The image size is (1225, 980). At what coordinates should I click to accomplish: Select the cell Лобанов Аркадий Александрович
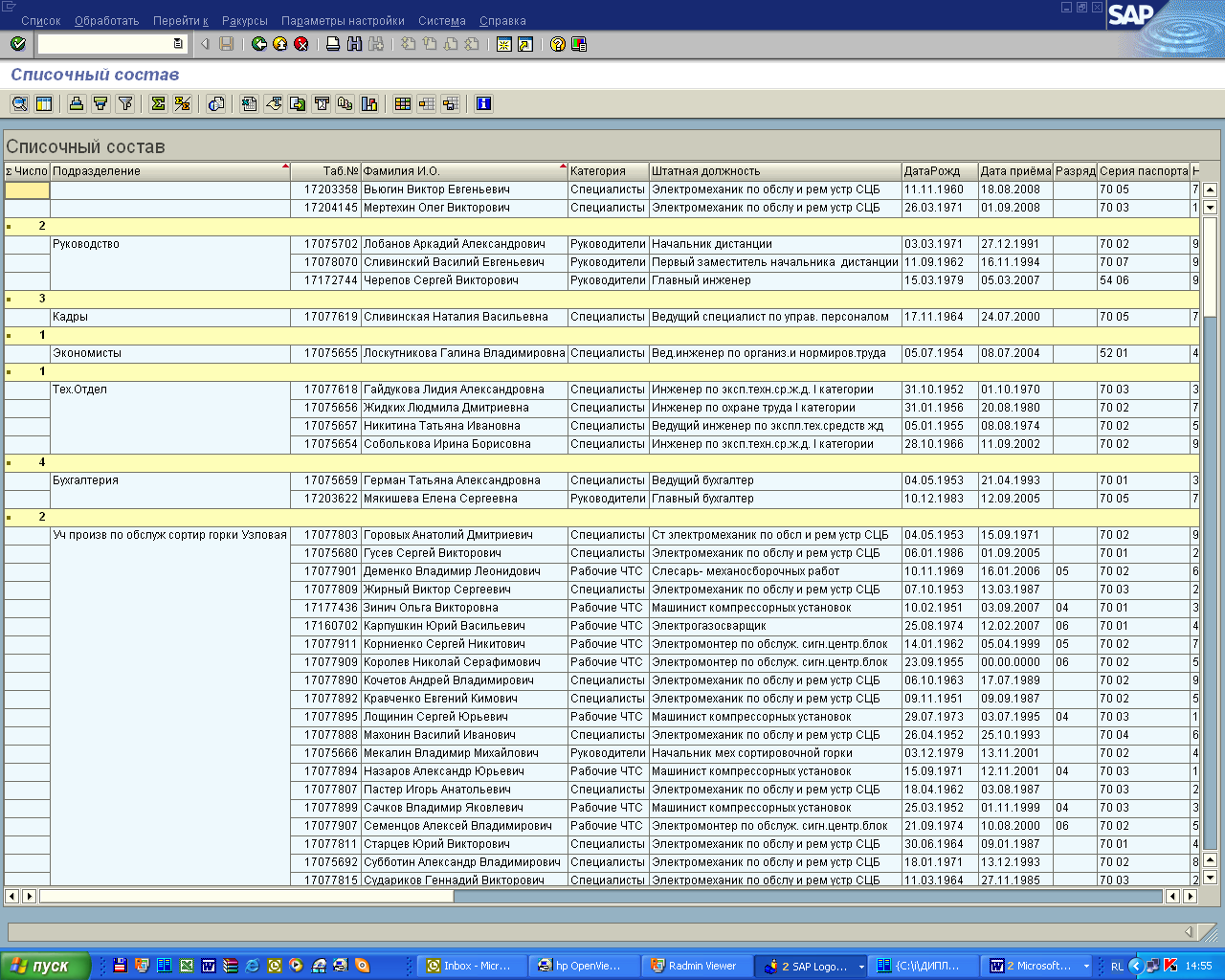(464, 244)
